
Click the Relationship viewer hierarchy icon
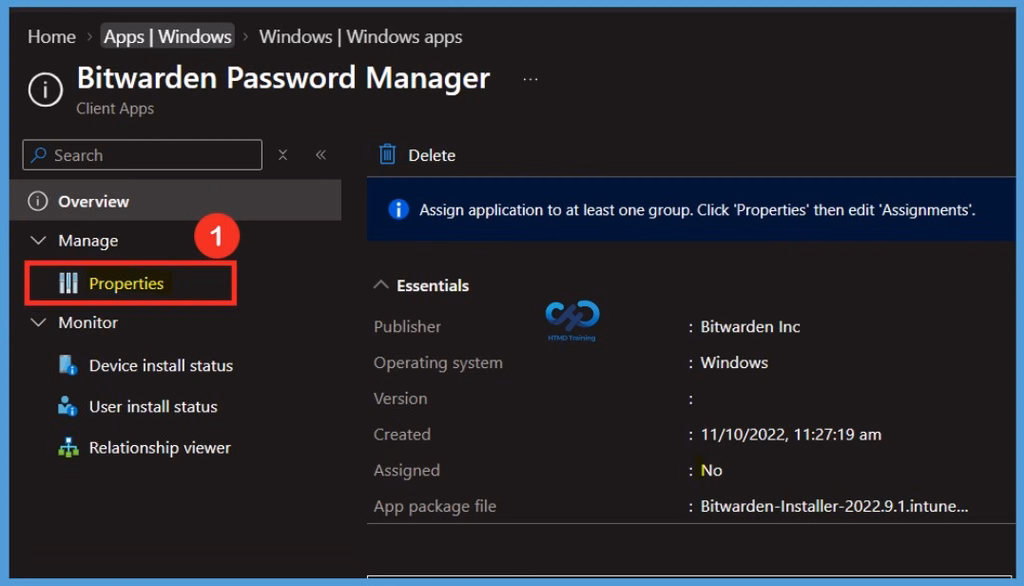[68, 448]
